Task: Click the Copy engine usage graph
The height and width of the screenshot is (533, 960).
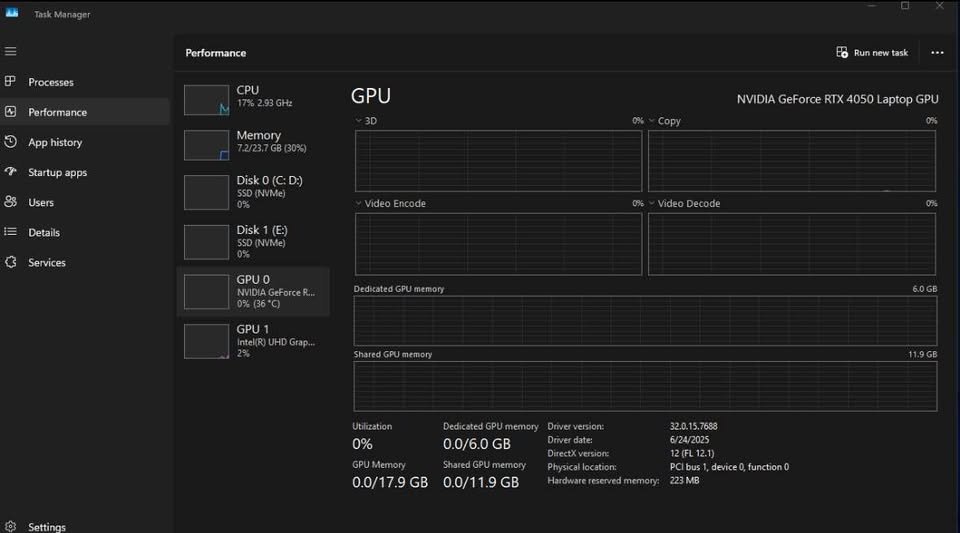Action: coord(792,161)
